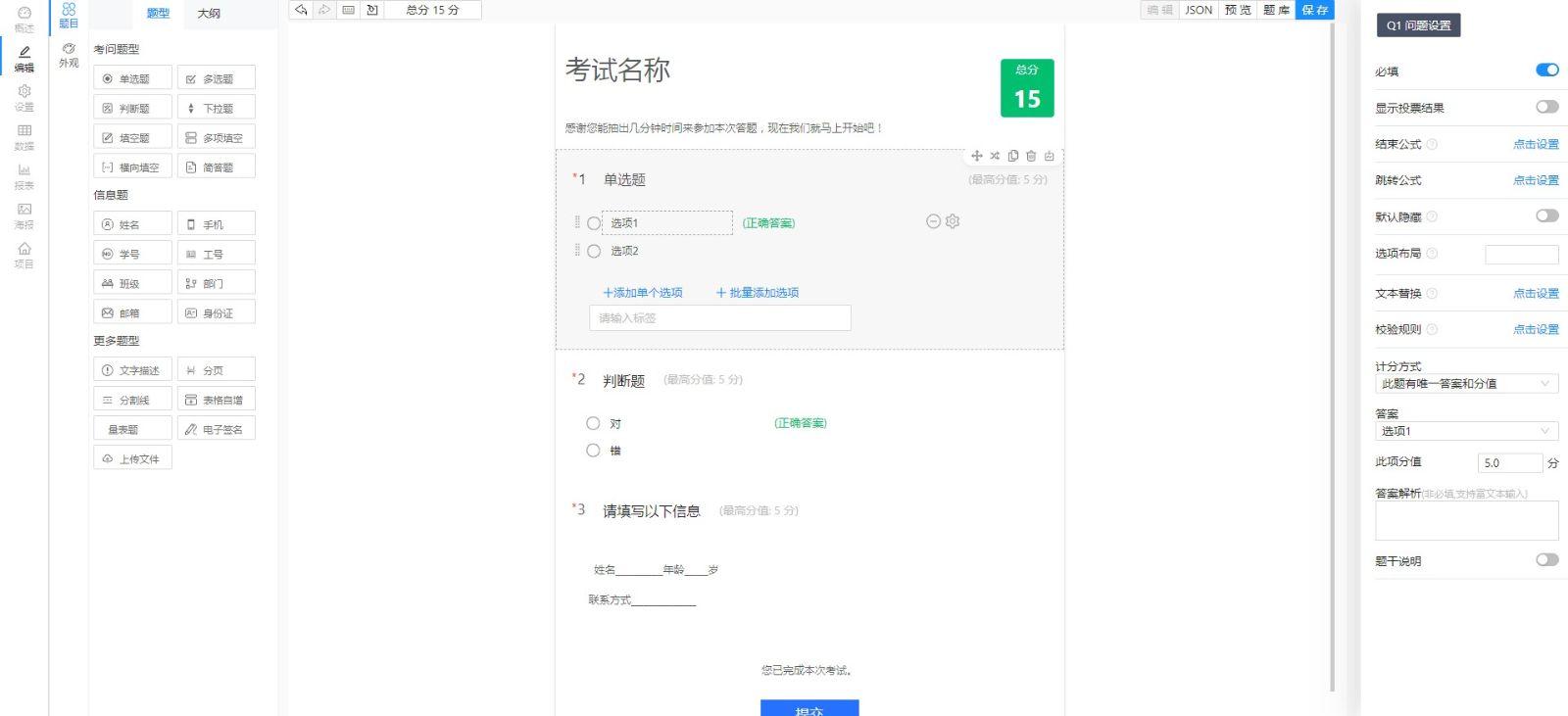Click the save-to-bank icon on question 1
This screenshot has height=716, width=1568.
[x=1050, y=156]
